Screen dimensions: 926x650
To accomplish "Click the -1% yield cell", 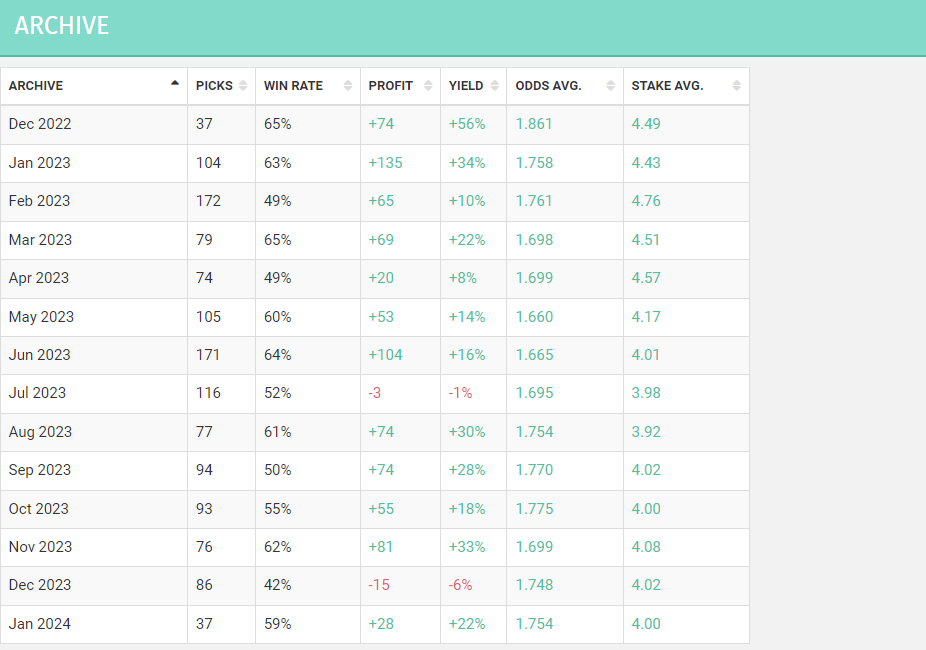I will coord(460,393).
